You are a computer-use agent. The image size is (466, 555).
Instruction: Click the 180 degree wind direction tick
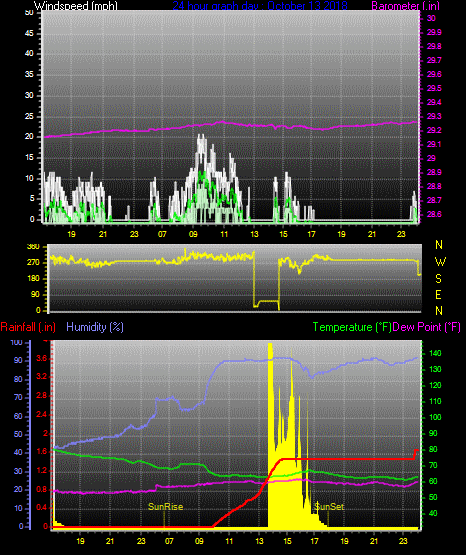33,279
